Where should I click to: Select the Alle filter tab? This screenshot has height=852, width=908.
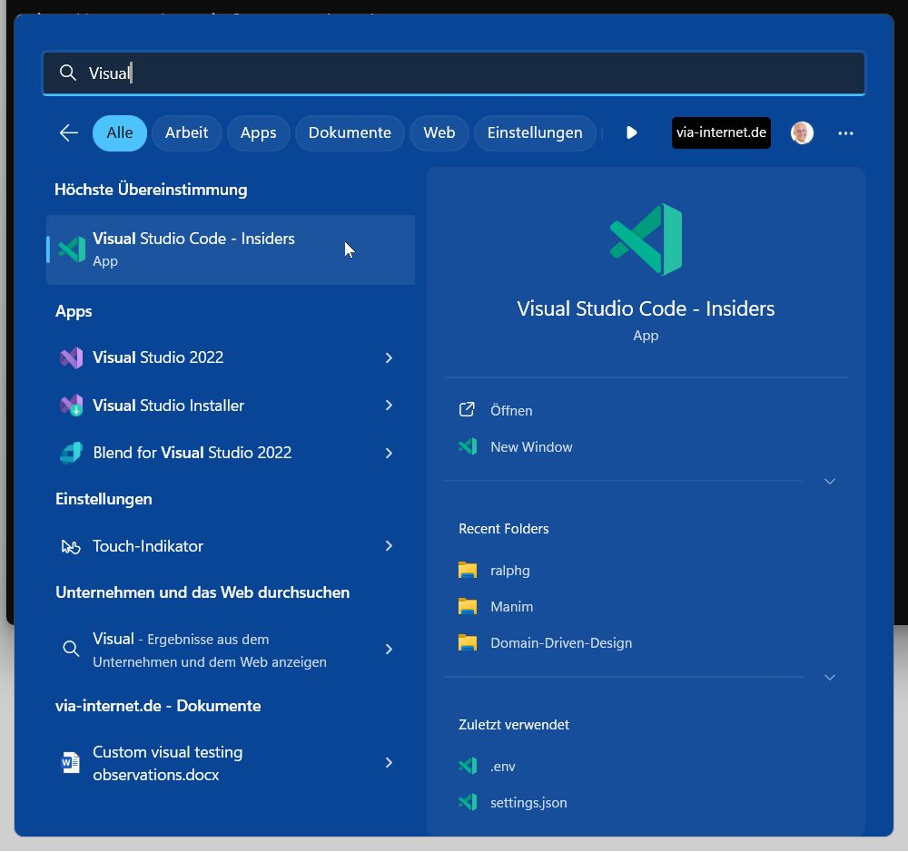120,133
